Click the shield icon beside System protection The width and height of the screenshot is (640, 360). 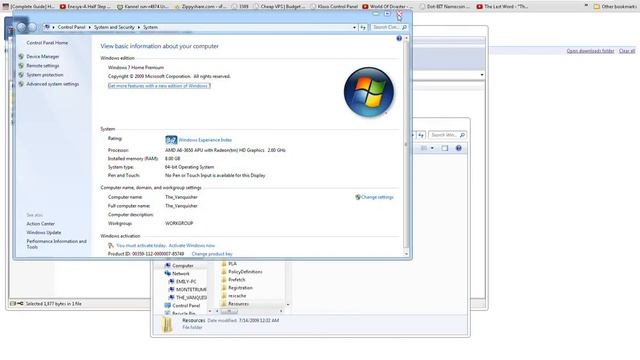tap(21, 75)
